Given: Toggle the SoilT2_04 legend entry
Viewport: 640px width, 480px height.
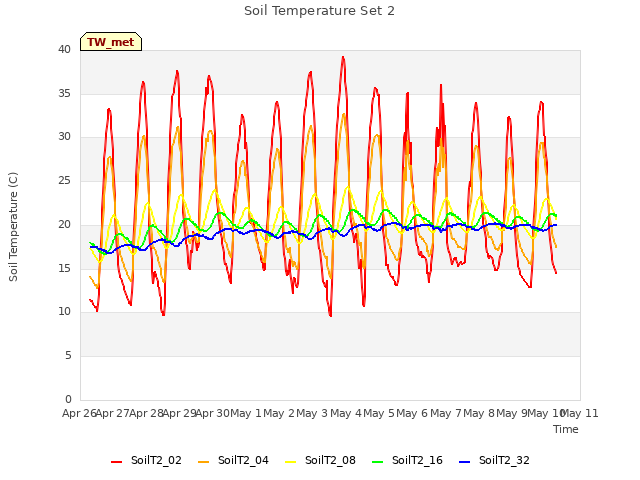Looking at the screenshot, I should click(x=233, y=461).
